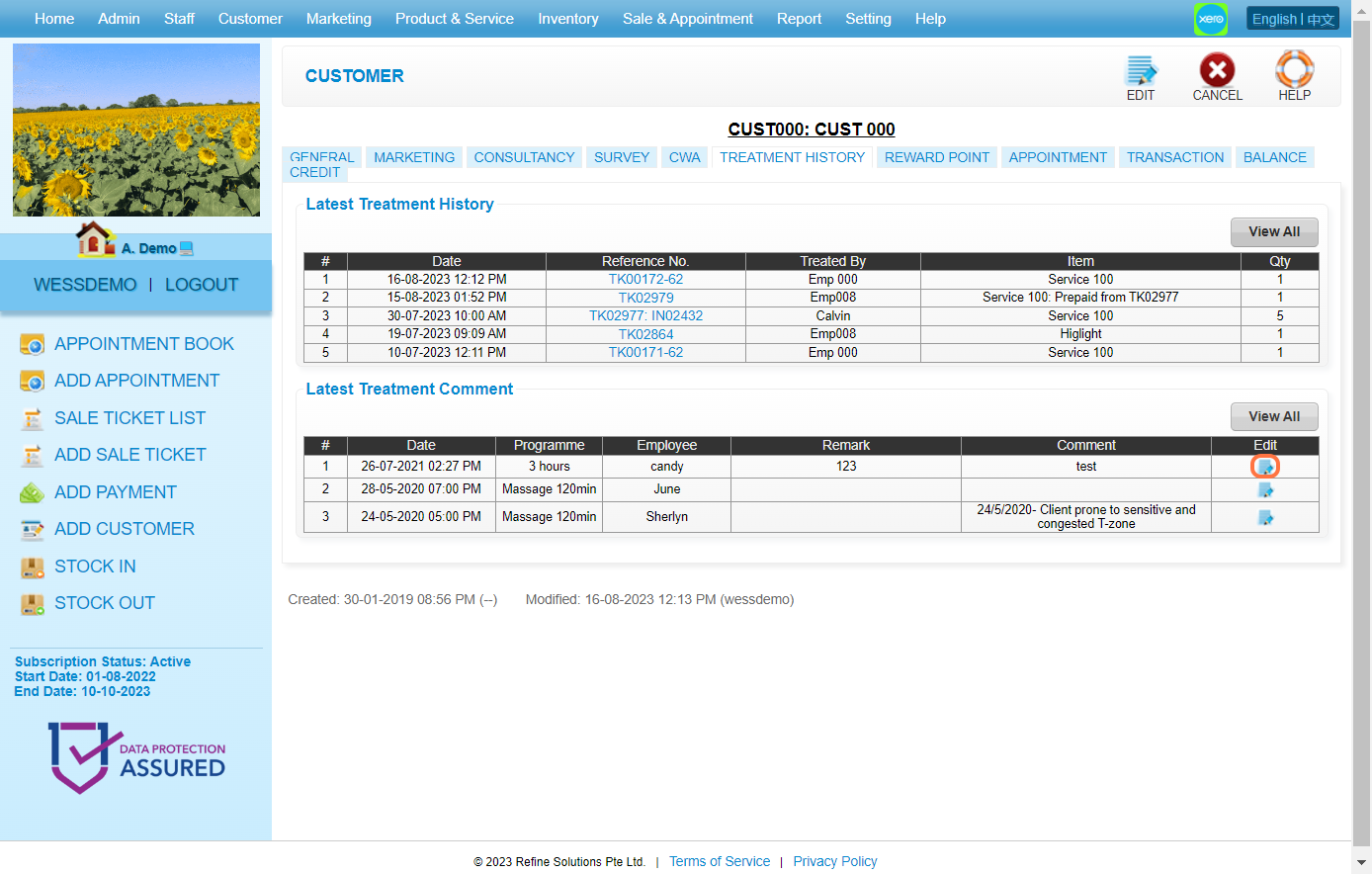Switch to the Credit tab
Viewport: 1372px width, 874px height.
coord(314,173)
